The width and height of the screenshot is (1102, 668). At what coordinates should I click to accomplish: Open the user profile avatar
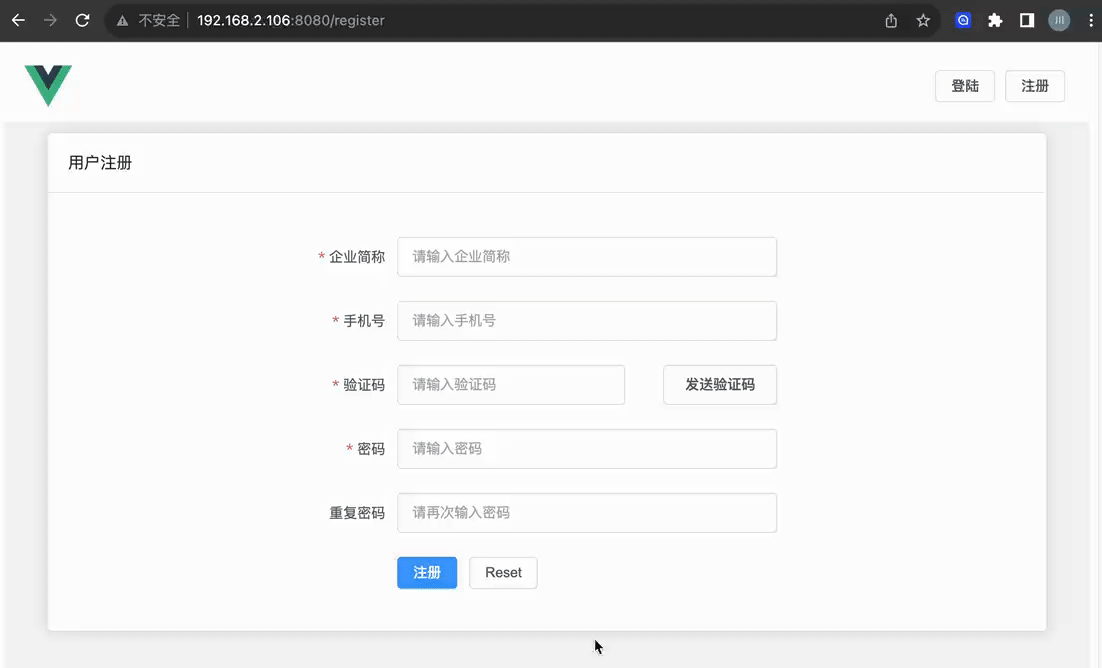1059,20
